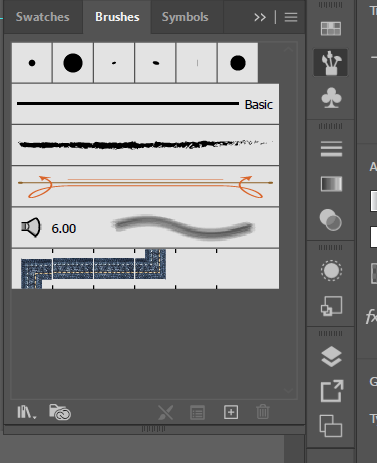377x463 pixels.
Task: Click Remove Brush Stroke icon
Action: 166,413
